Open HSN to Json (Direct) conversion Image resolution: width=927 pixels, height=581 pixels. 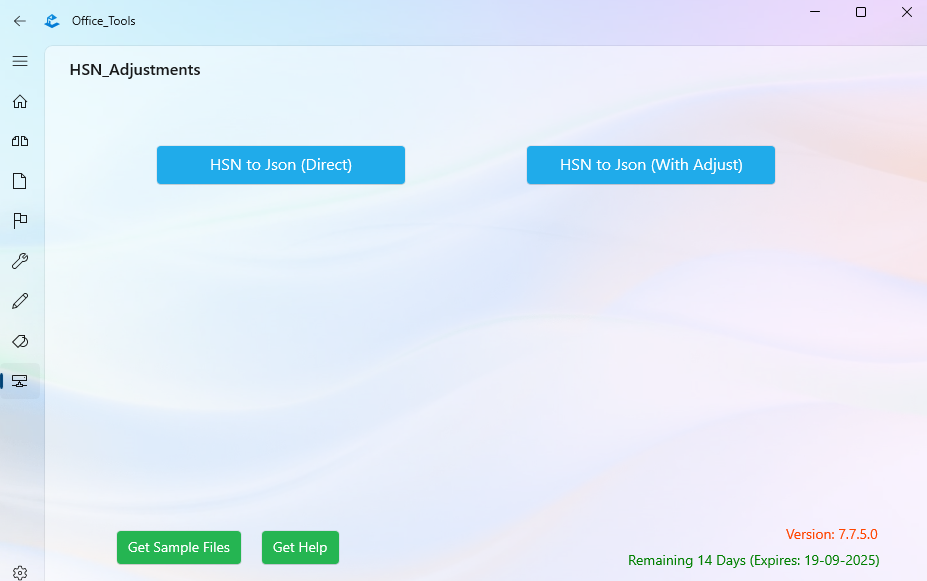click(x=280, y=165)
